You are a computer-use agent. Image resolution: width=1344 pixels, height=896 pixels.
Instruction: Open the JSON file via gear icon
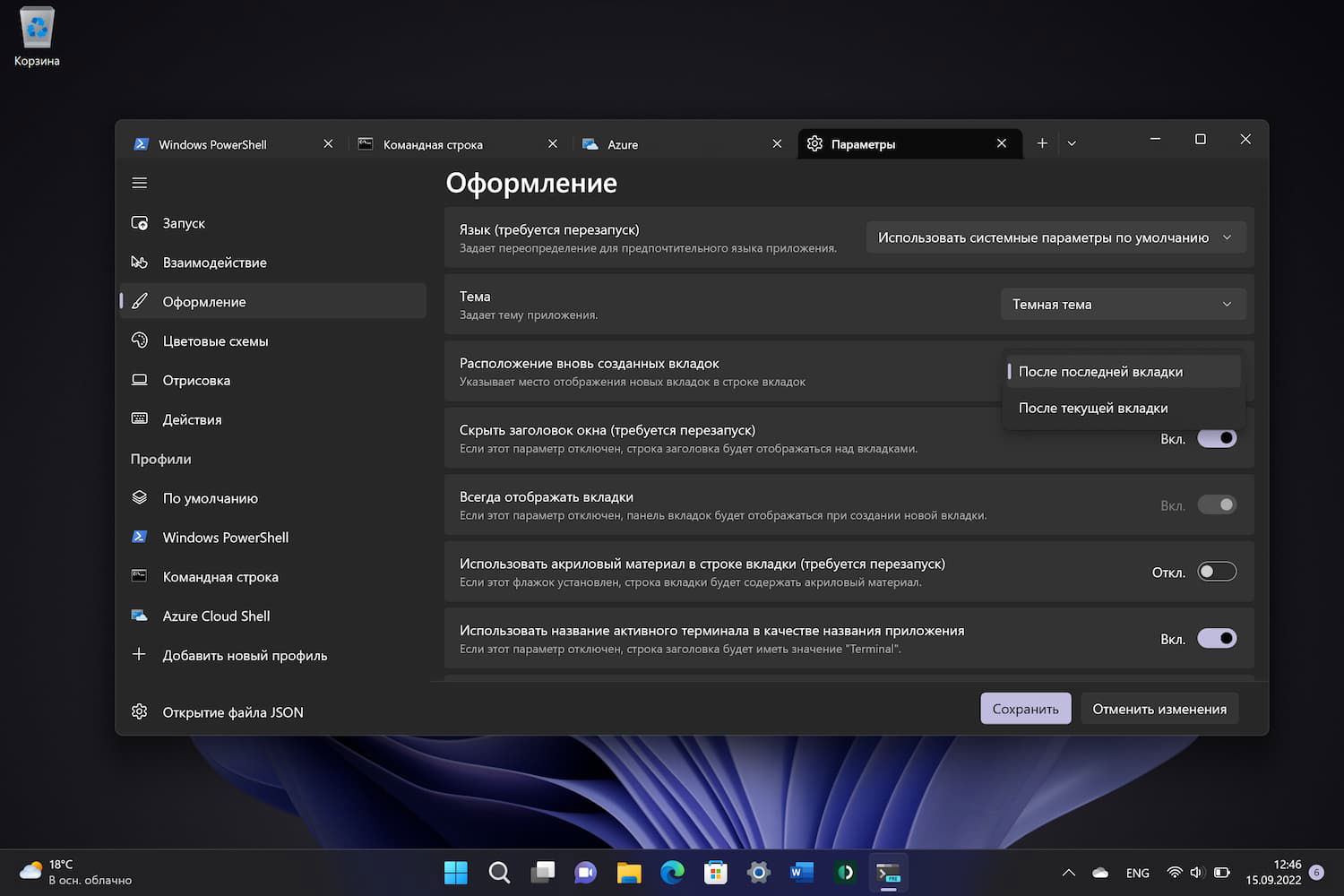[139, 712]
